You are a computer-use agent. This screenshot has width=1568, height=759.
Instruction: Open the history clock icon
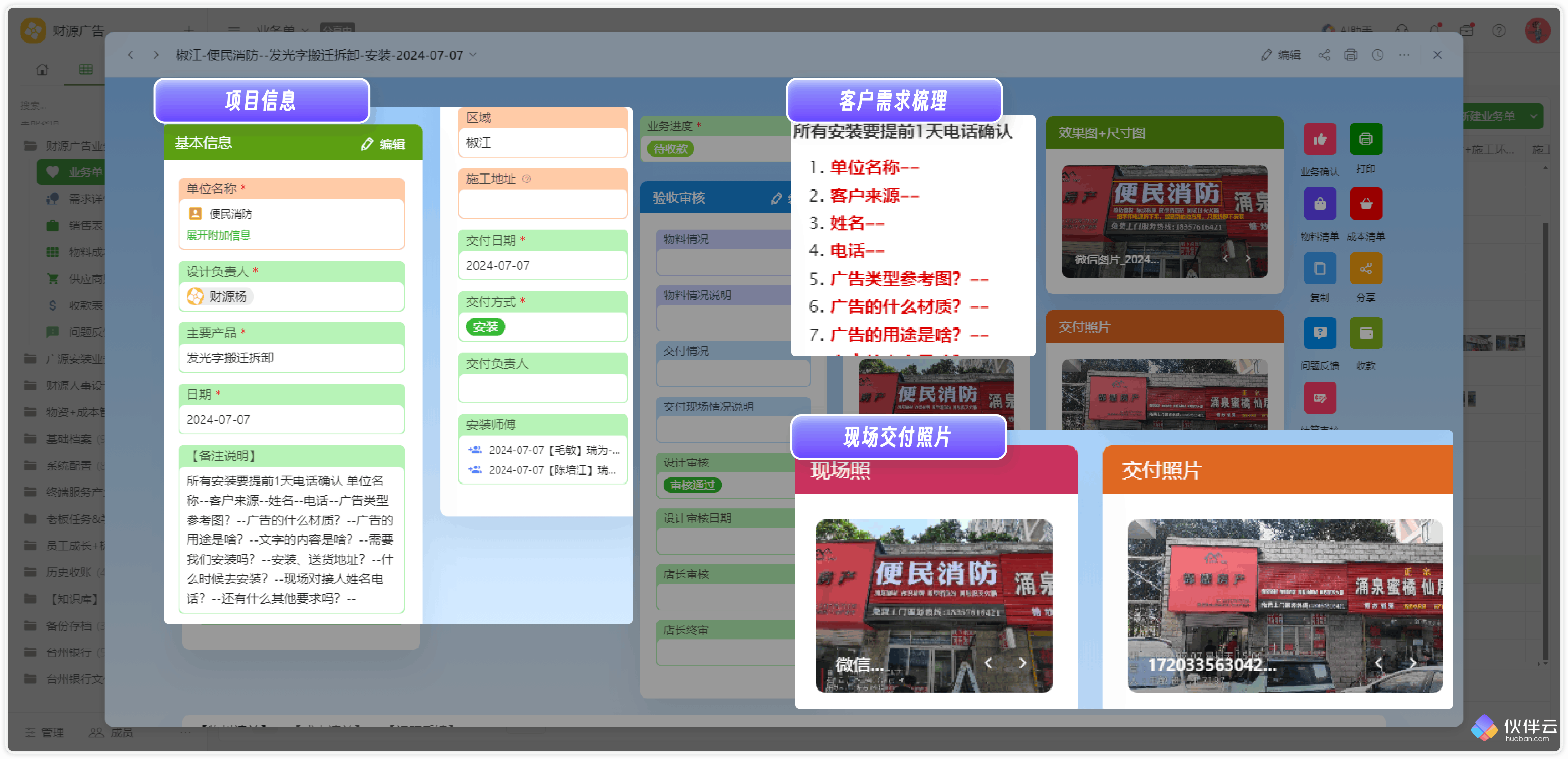click(1378, 55)
